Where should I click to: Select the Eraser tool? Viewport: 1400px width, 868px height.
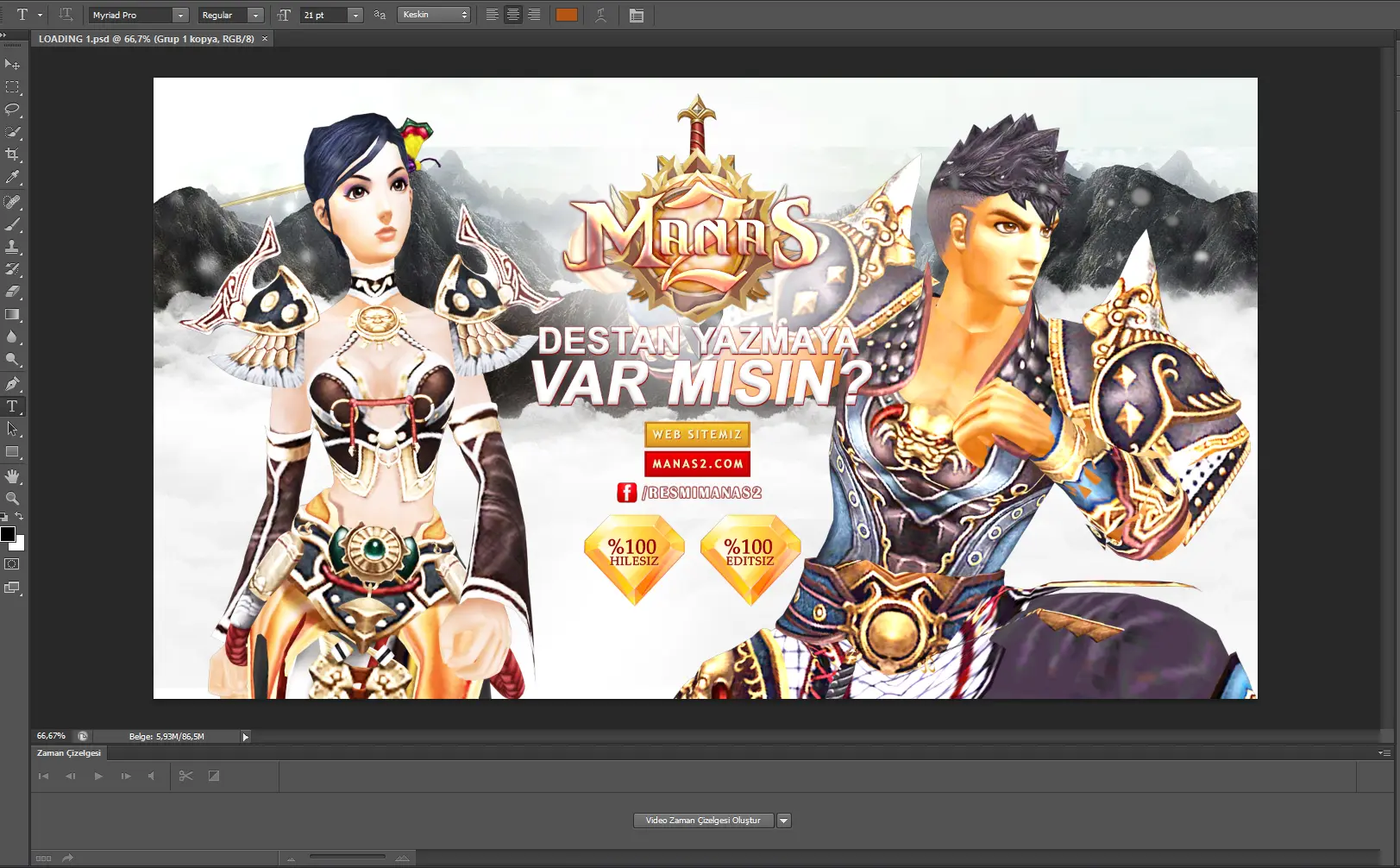pyautogui.click(x=12, y=292)
